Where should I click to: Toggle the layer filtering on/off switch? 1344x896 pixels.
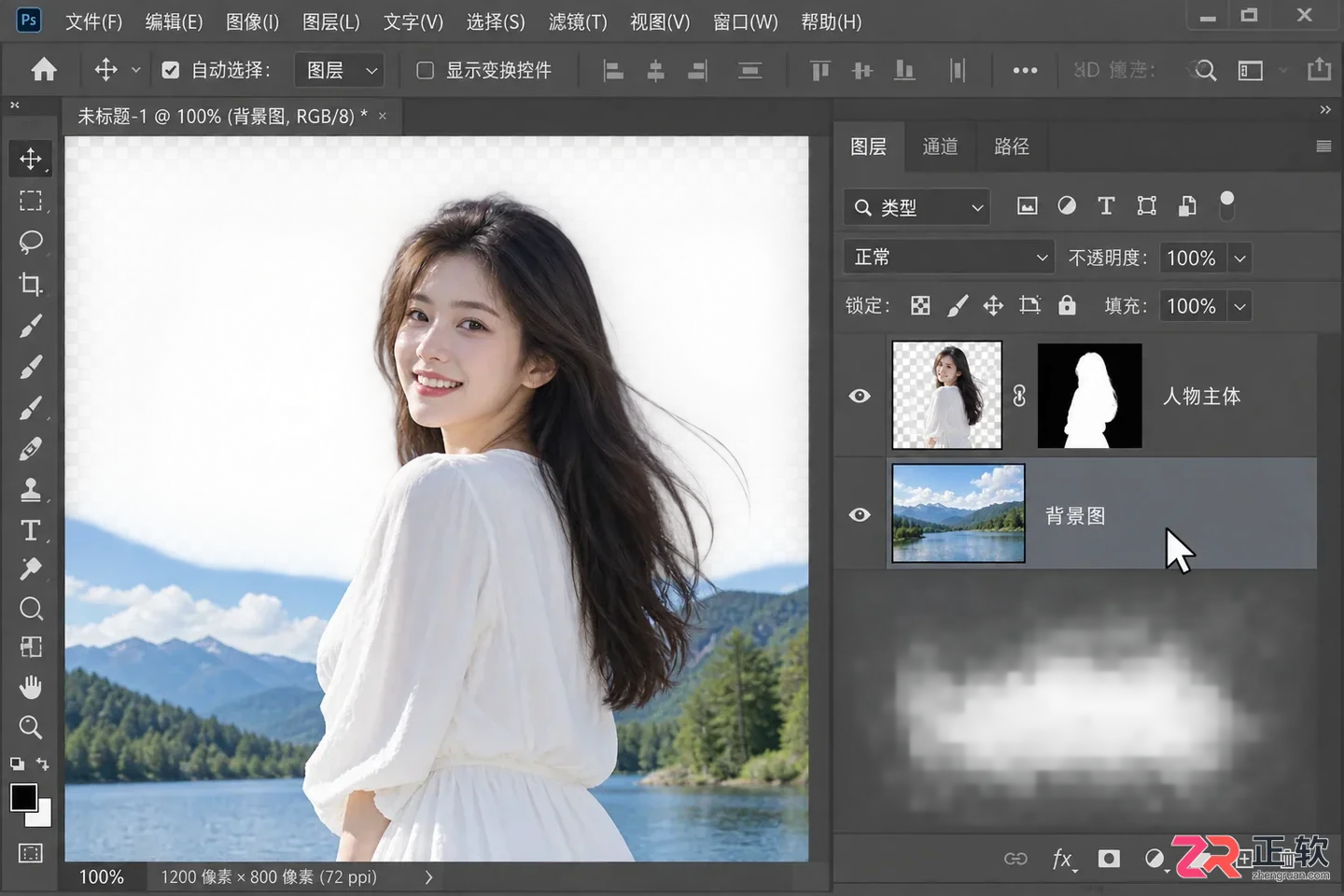coord(1227,205)
